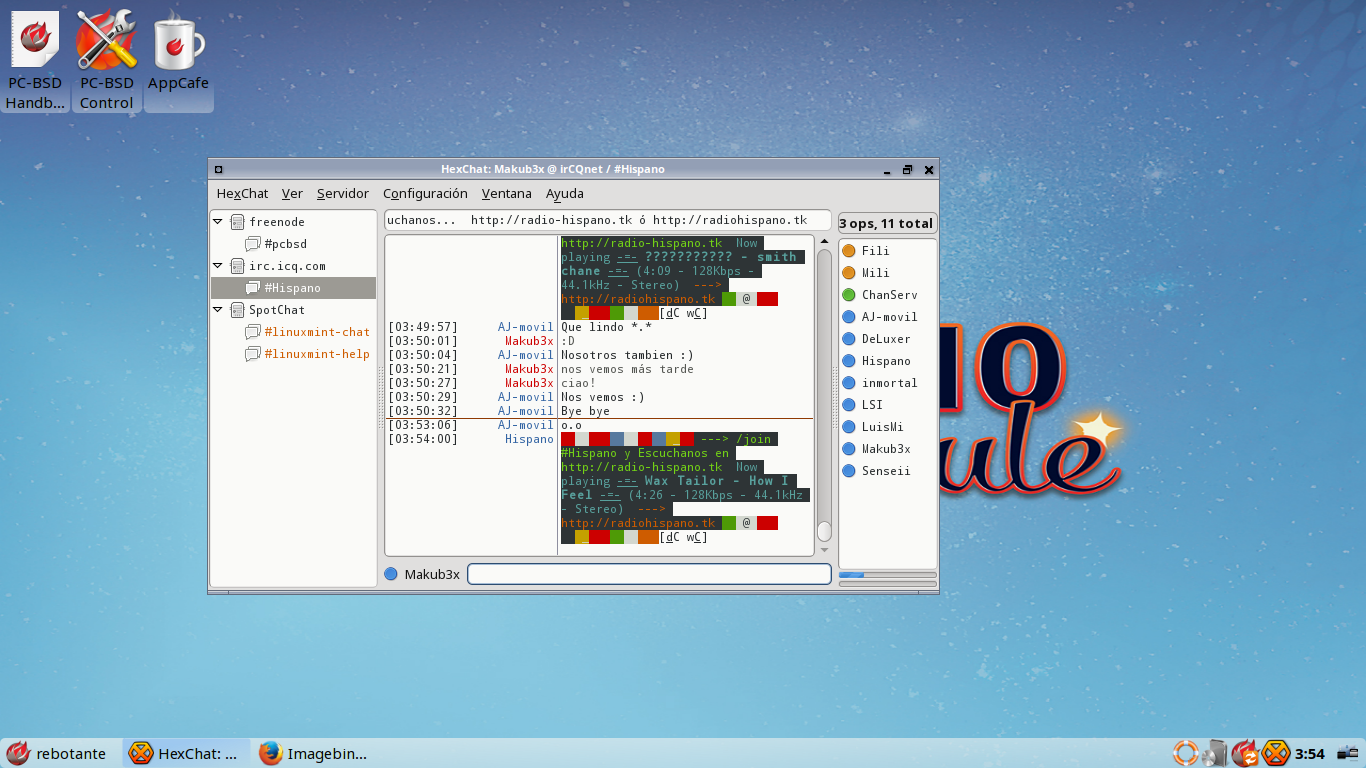Click the blue icon beside Makub3x in the user list
Image resolution: width=1366 pixels, height=768 pixels.
click(x=849, y=449)
